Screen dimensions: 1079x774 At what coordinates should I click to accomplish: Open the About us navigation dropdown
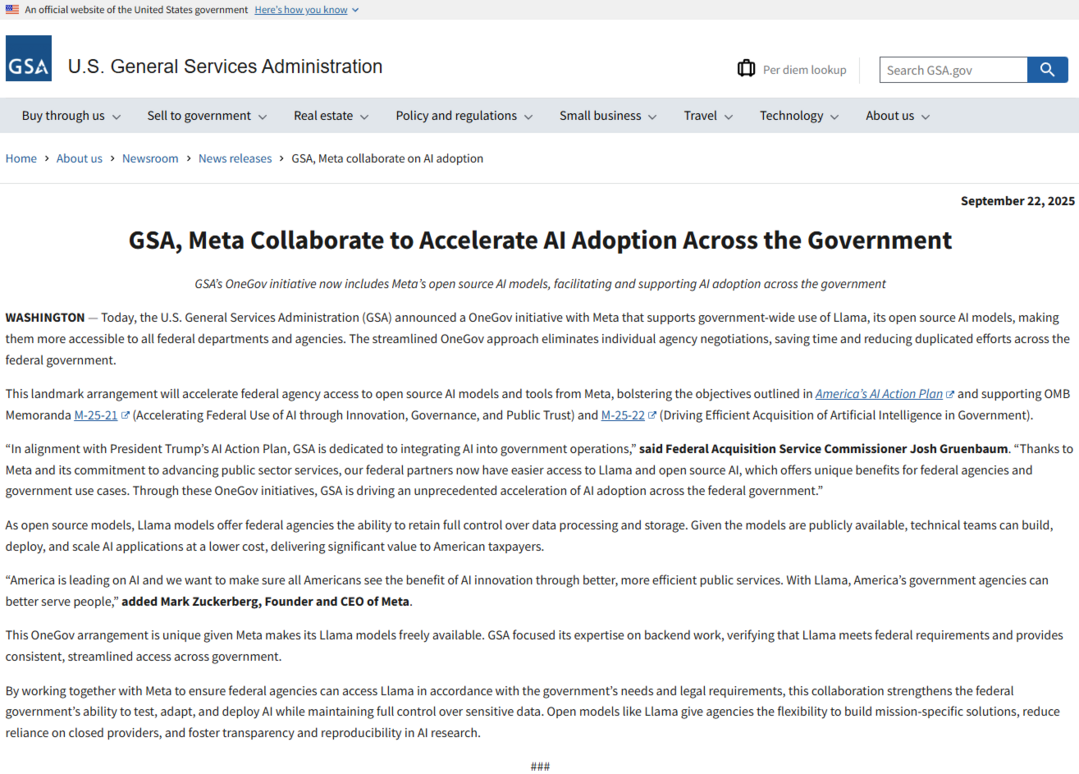pos(897,116)
